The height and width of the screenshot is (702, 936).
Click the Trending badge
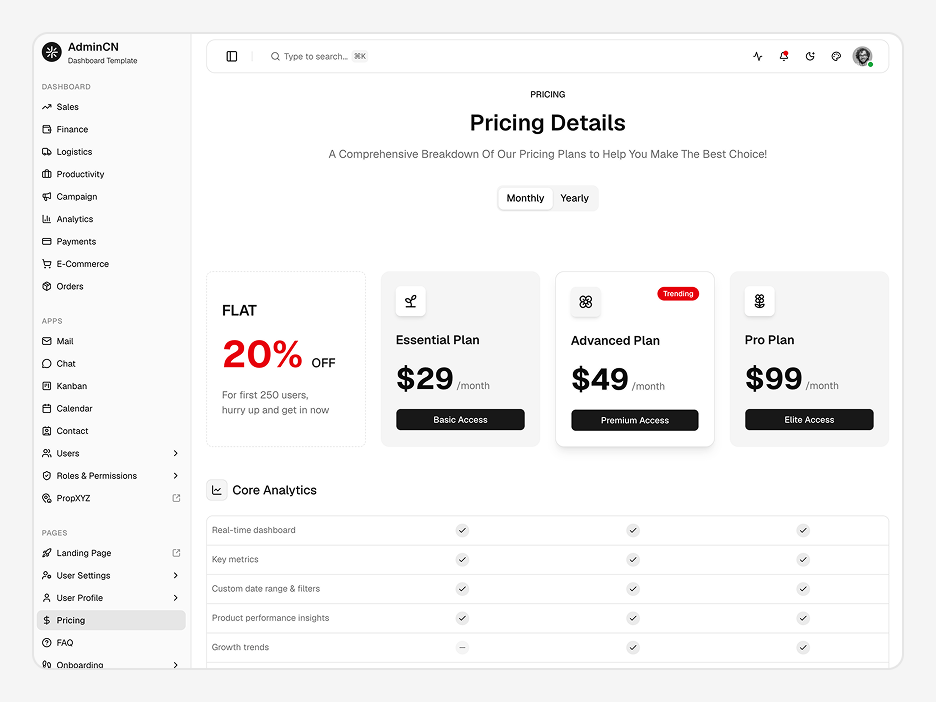678,294
